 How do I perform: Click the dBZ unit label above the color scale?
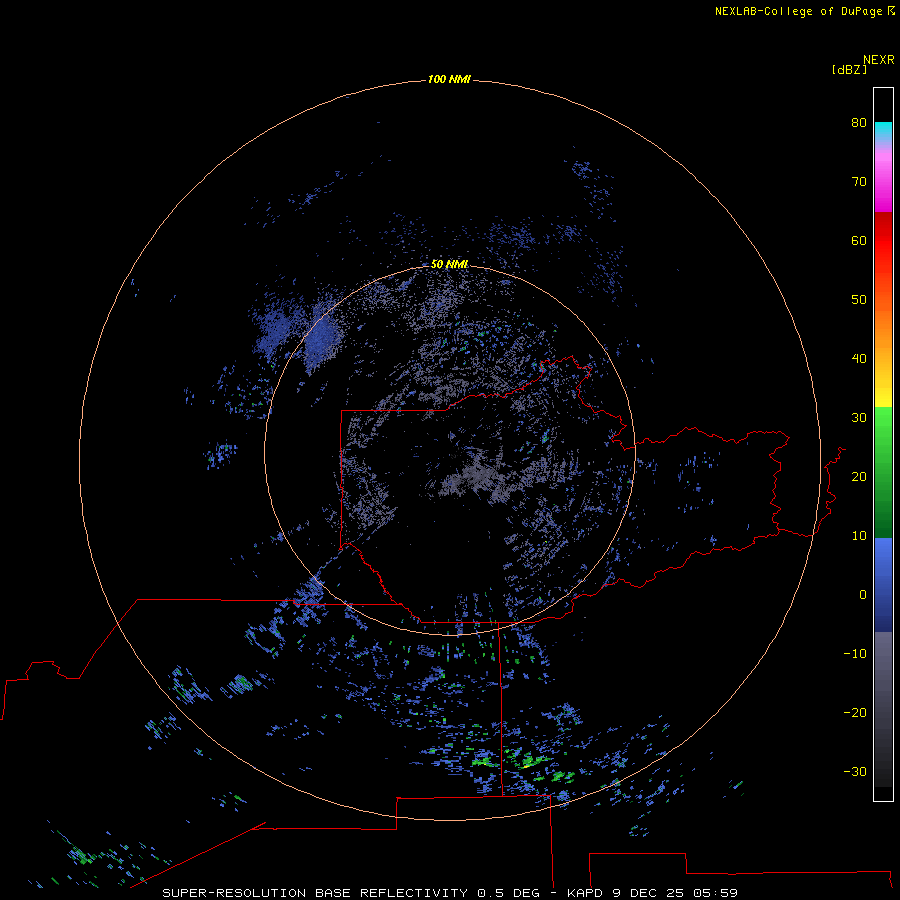coord(849,70)
